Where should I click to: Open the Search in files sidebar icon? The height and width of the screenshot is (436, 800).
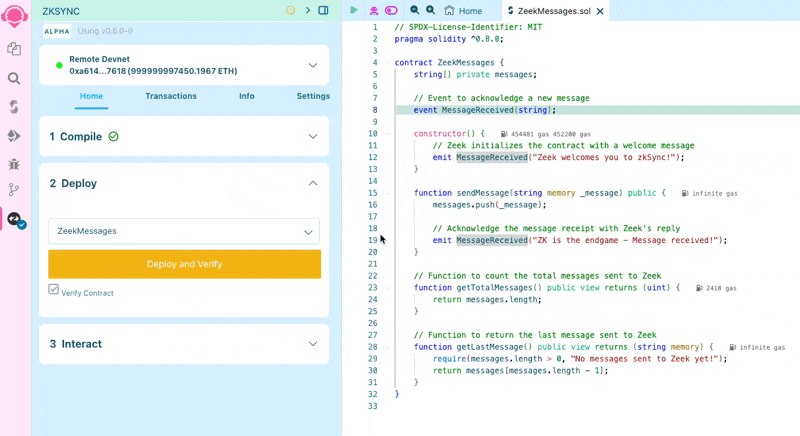click(14, 78)
